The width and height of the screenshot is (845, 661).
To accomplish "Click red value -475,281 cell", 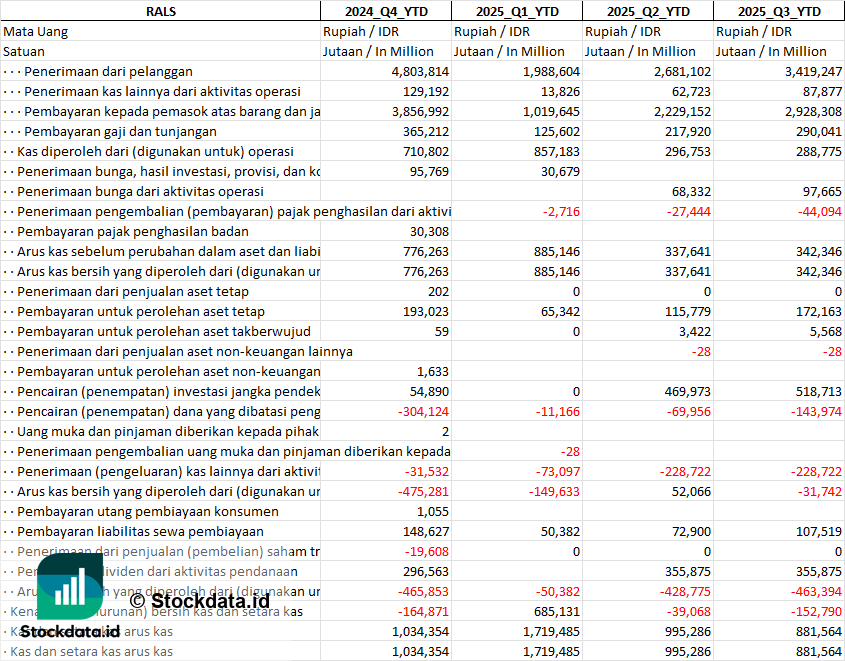I will tap(386, 491).
